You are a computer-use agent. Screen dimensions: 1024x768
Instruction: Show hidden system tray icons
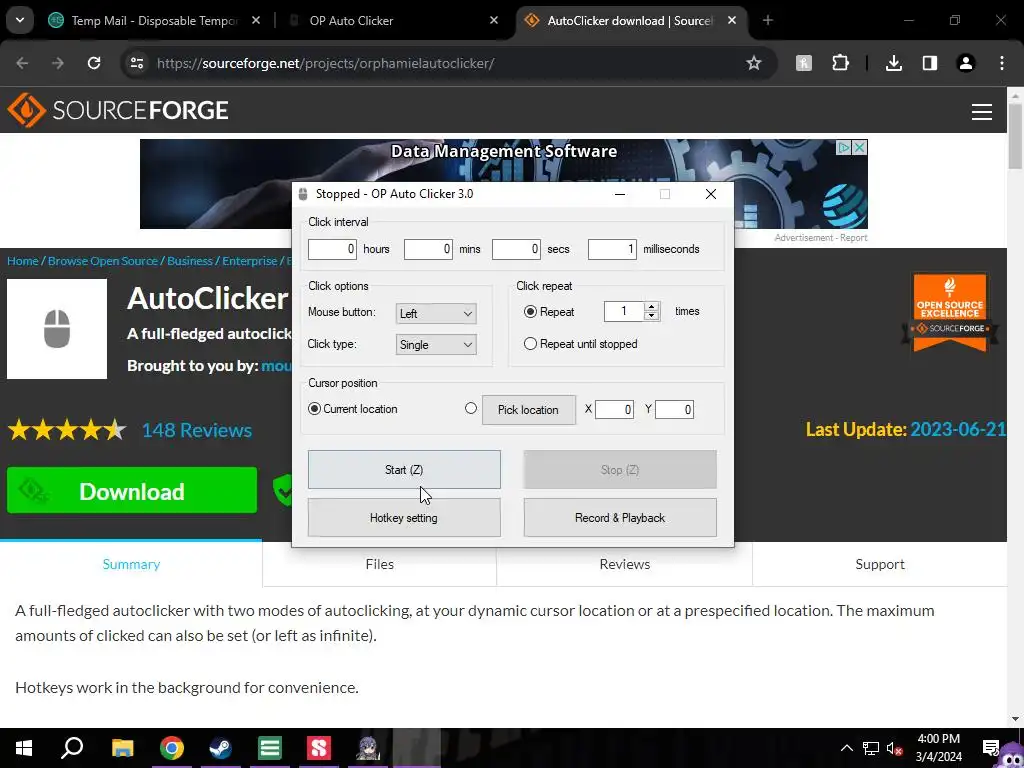click(x=846, y=748)
